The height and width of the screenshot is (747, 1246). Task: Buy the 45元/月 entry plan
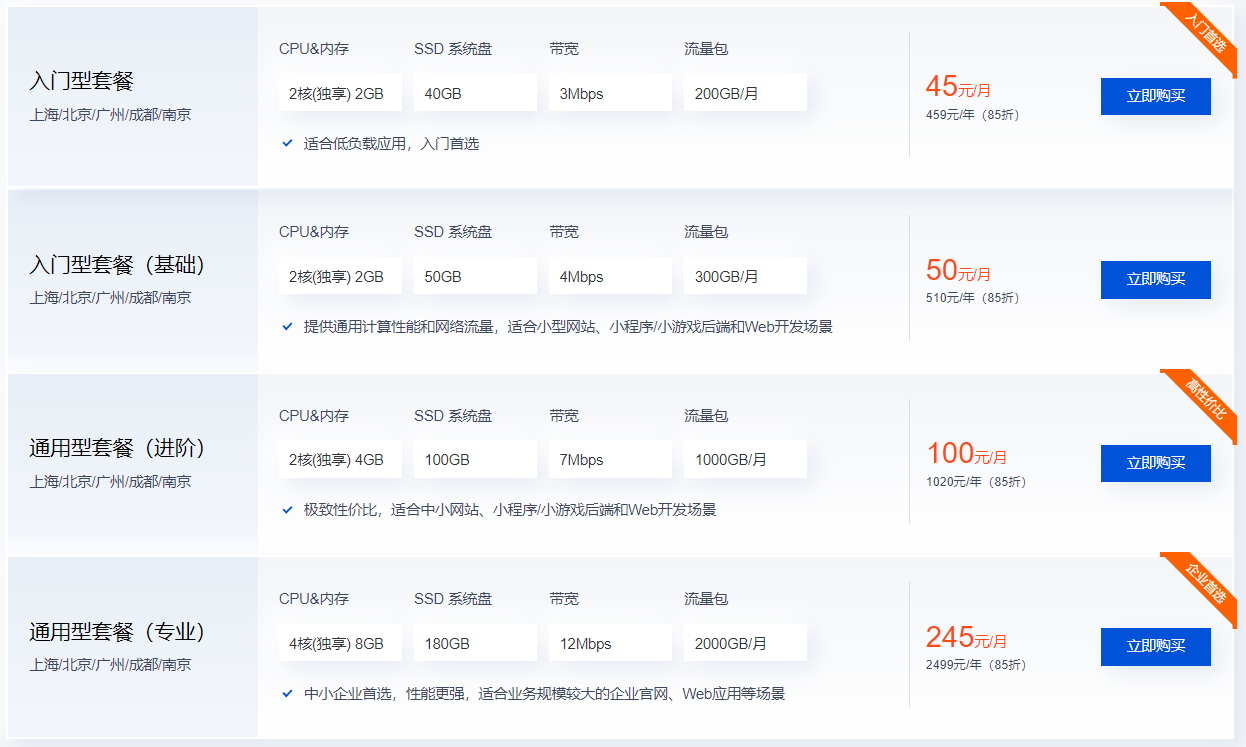[x=1155, y=96]
